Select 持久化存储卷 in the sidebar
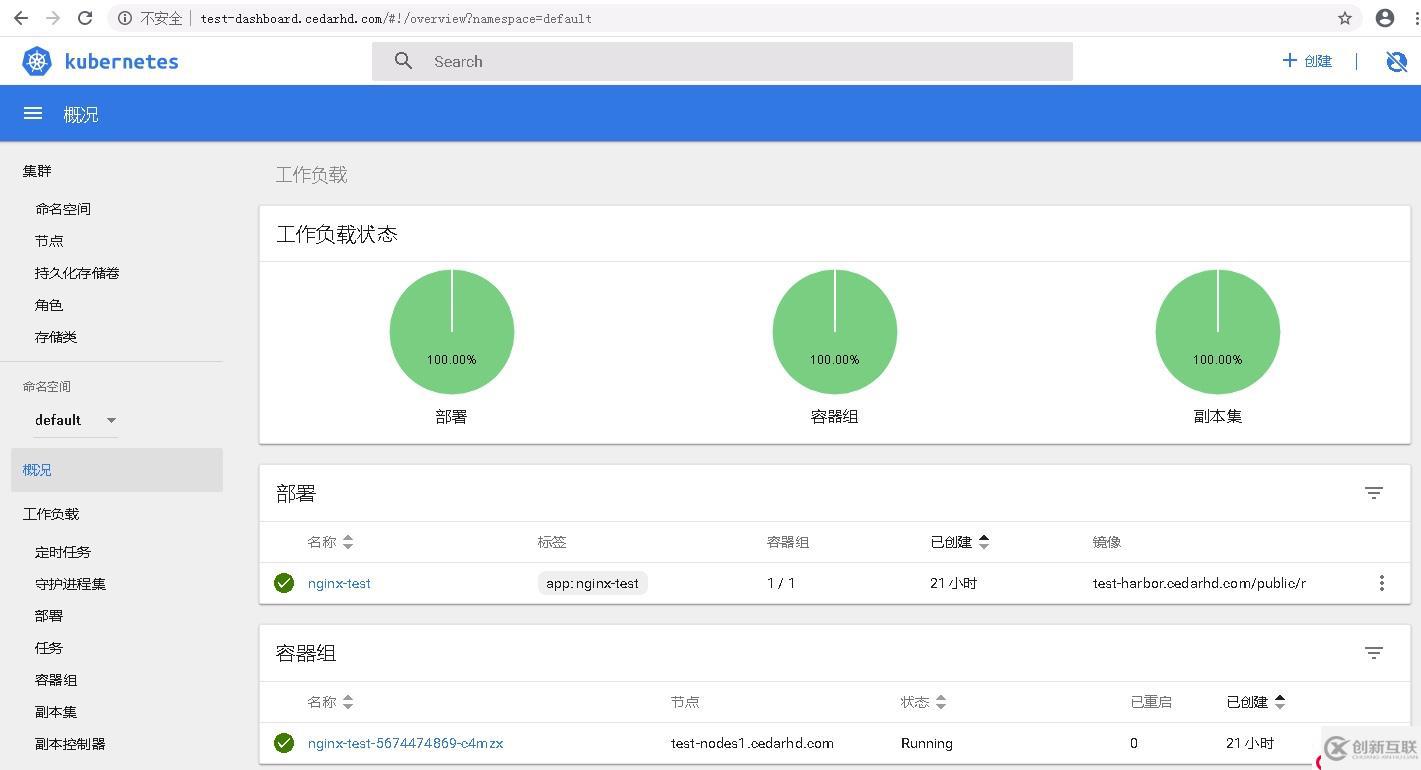The height and width of the screenshot is (770, 1421). click(x=77, y=273)
